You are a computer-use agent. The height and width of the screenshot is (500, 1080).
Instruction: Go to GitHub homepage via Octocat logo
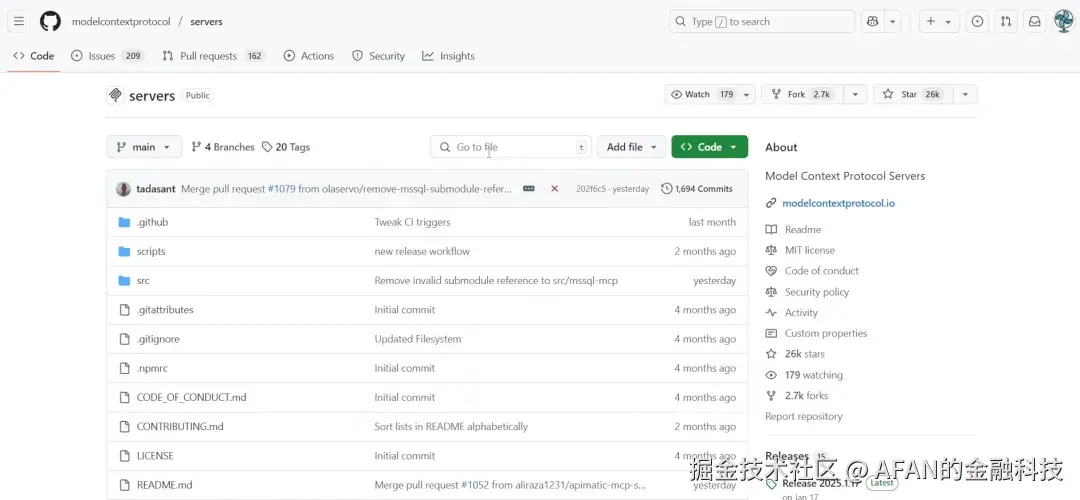(x=50, y=21)
